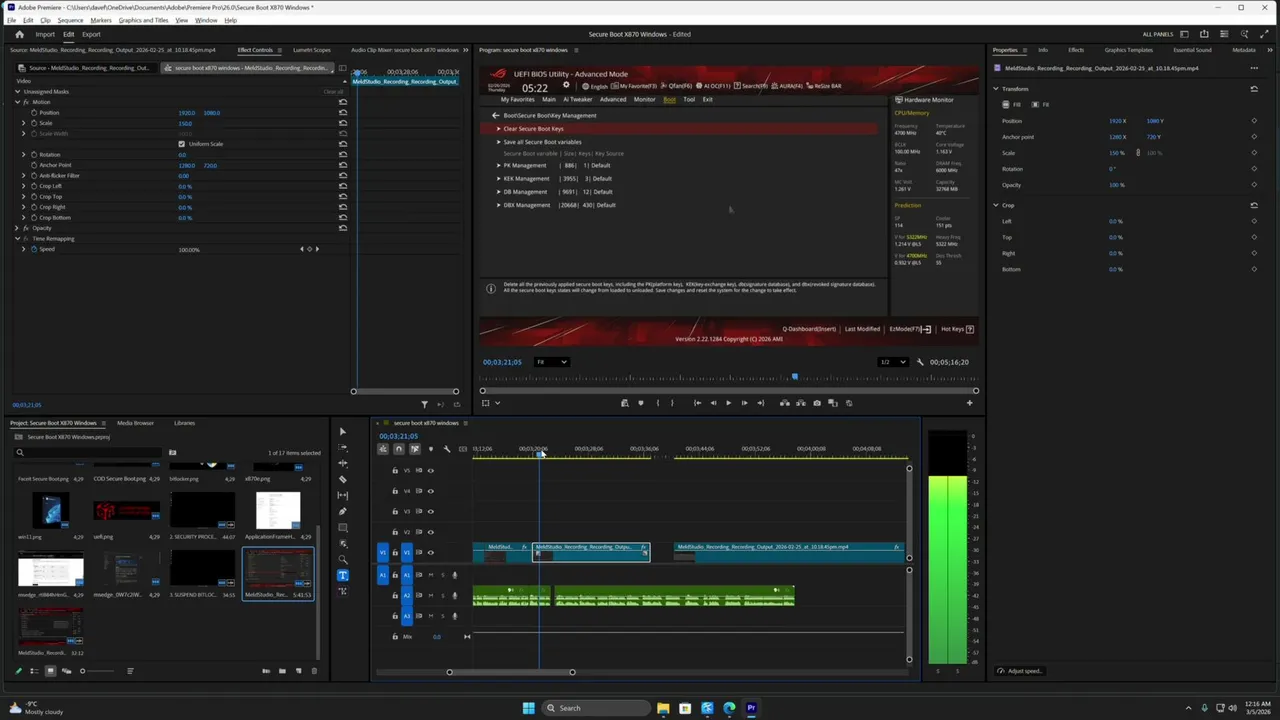Select the Selection tool in the timeline toolbar
The width and height of the screenshot is (1280, 720).
click(342, 432)
